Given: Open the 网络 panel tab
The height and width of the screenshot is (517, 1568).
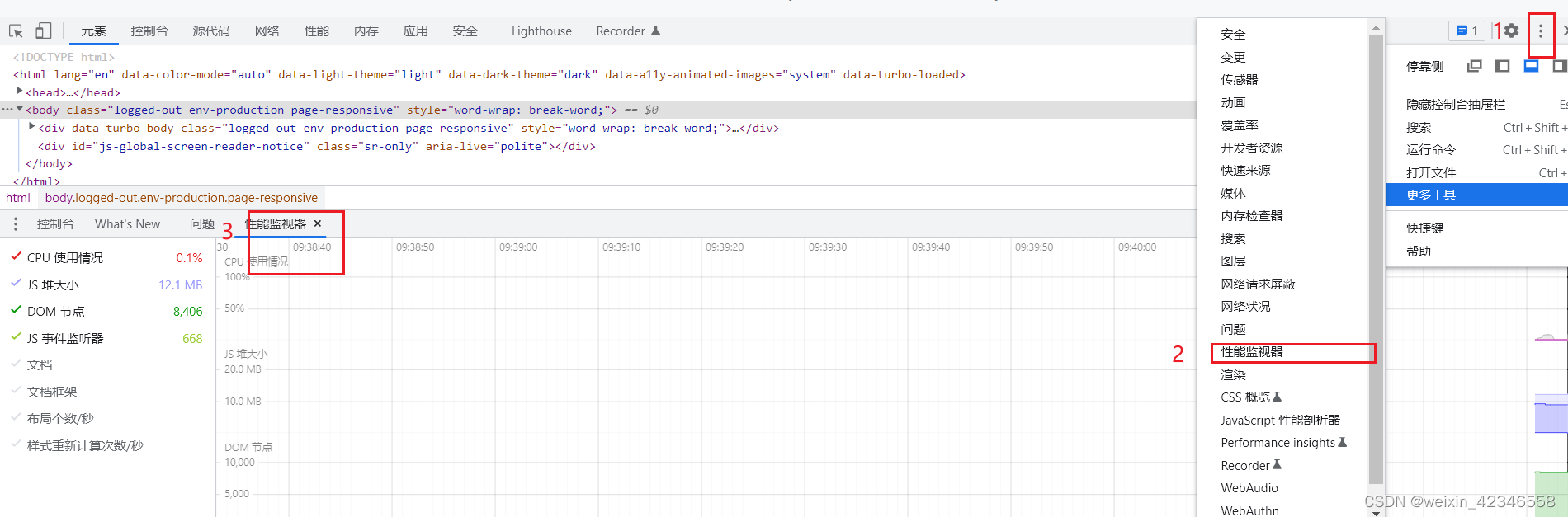Looking at the screenshot, I should click(x=267, y=31).
